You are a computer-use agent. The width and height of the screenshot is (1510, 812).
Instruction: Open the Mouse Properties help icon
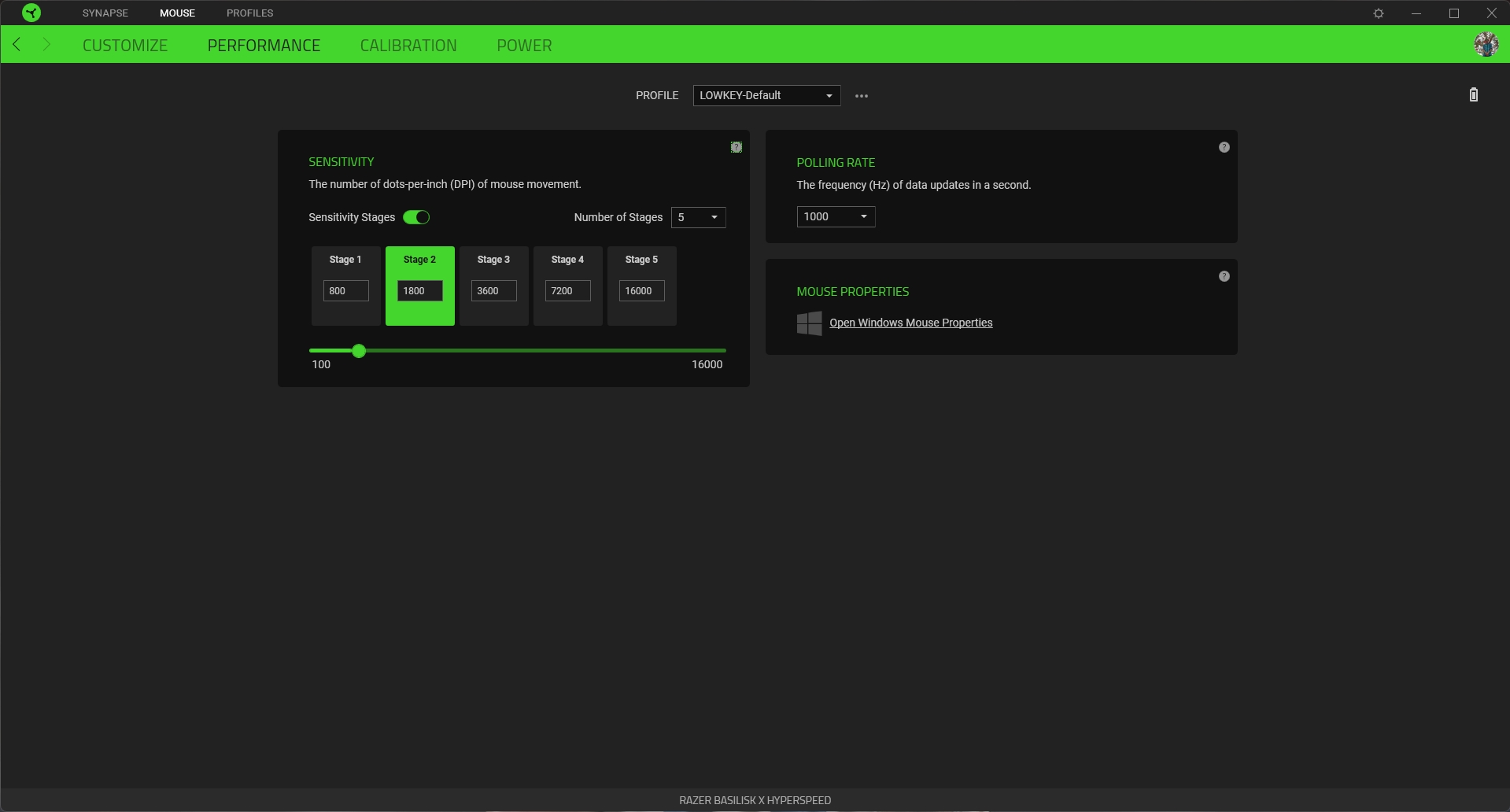point(1224,276)
